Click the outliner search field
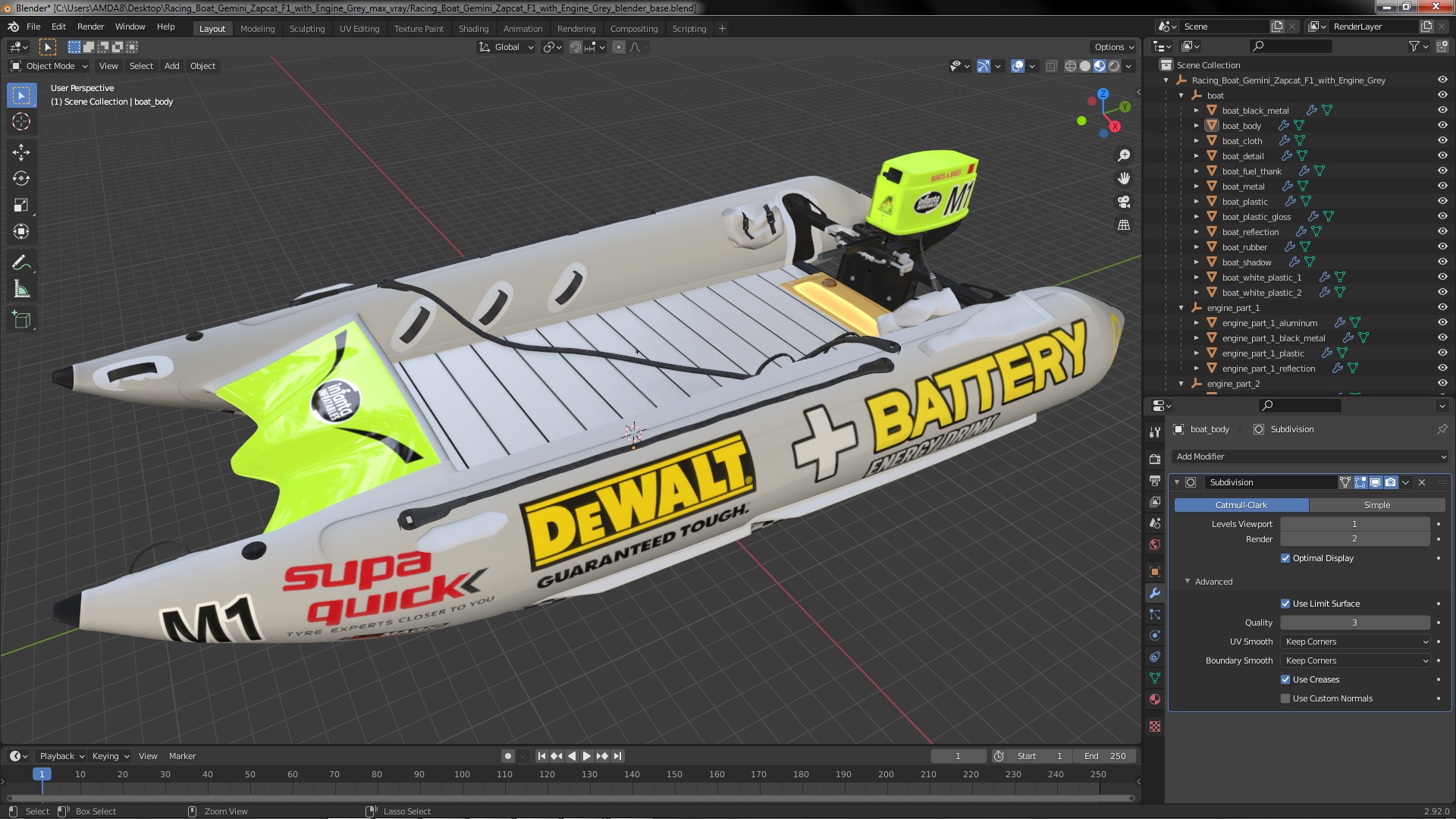 click(x=1291, y=46)
